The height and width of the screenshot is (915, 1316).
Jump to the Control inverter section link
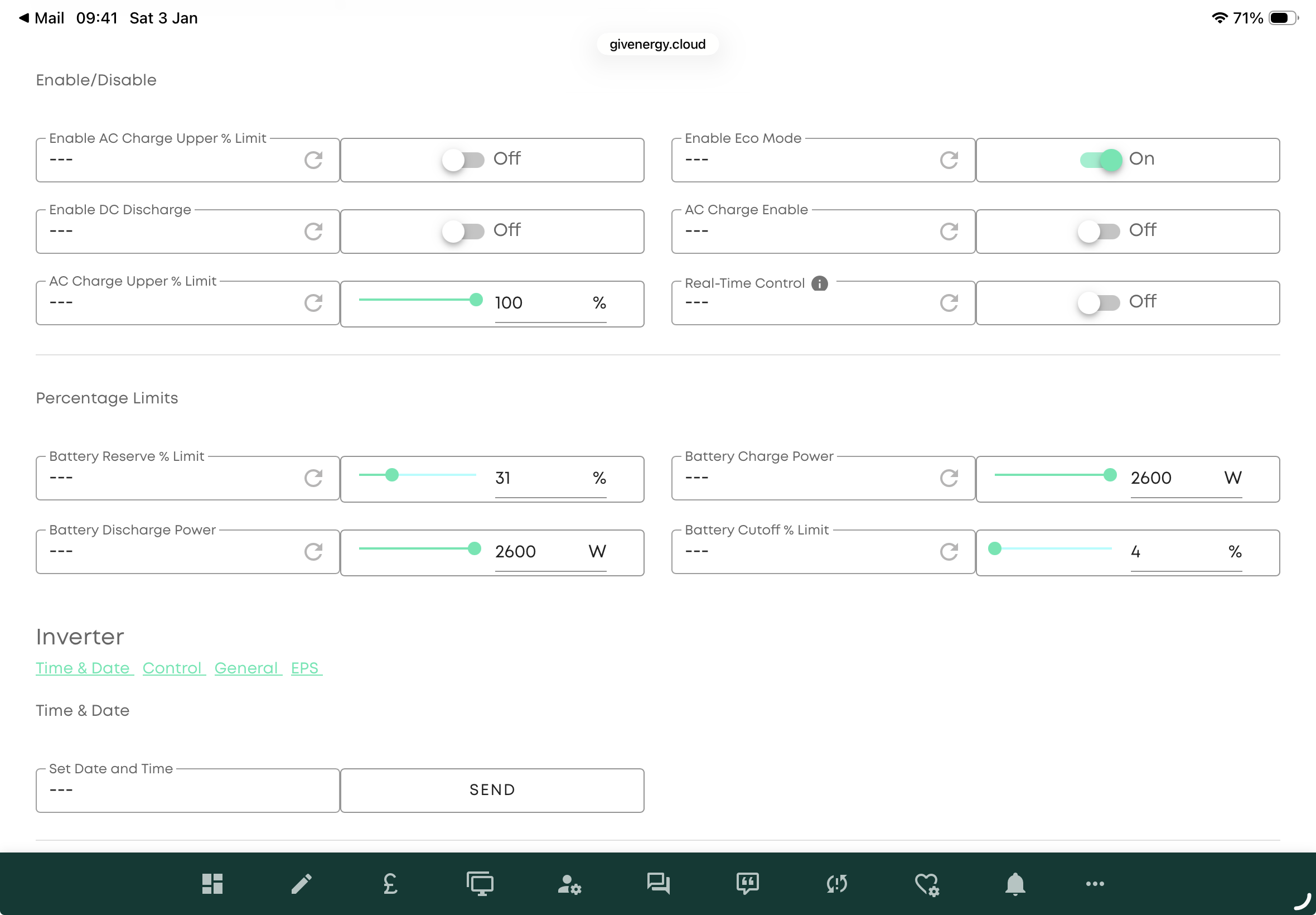coord(172,668)
